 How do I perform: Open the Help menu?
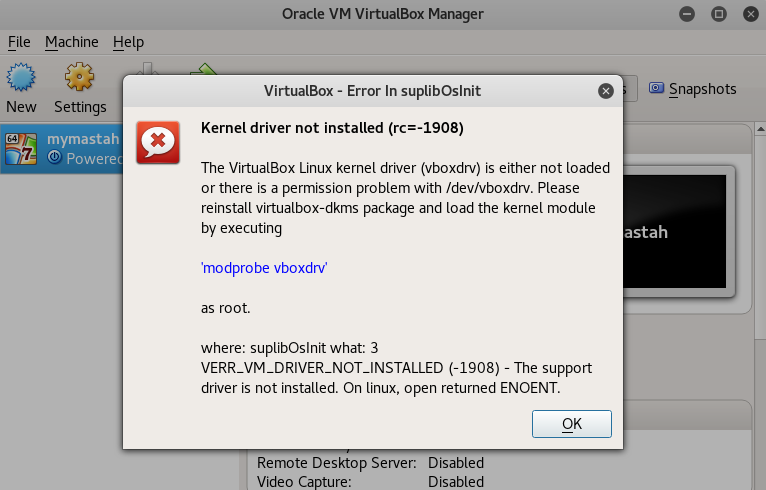click(x=128, y=42)
